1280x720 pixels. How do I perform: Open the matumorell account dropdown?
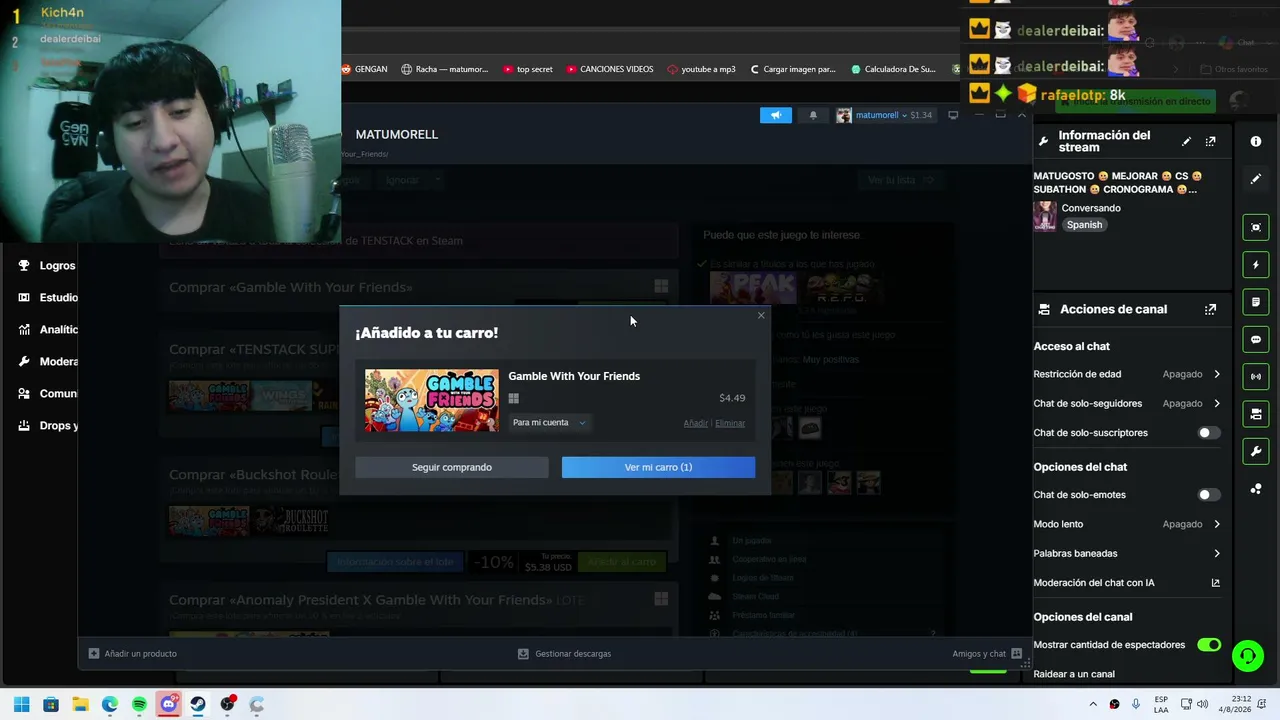pos(884,115)
